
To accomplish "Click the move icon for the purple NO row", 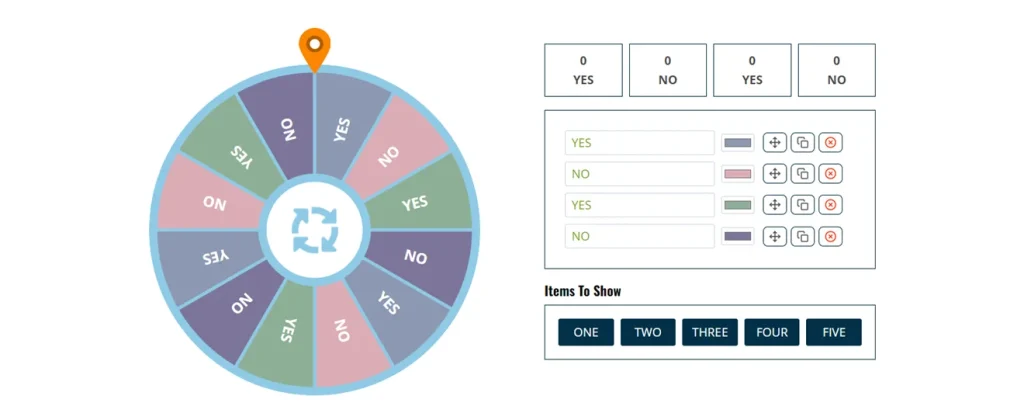I will [775, 236].
